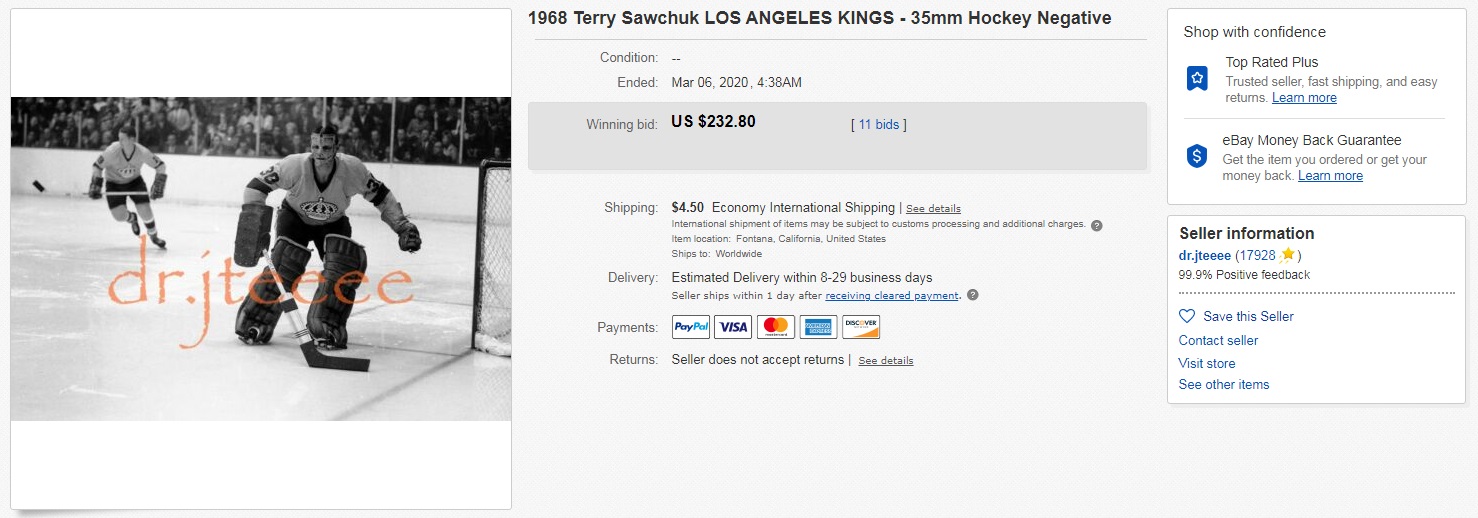The image size is (1478, 518).
Task: Click the Top Rated Plus badge icon
Action: coord(1197,79)
